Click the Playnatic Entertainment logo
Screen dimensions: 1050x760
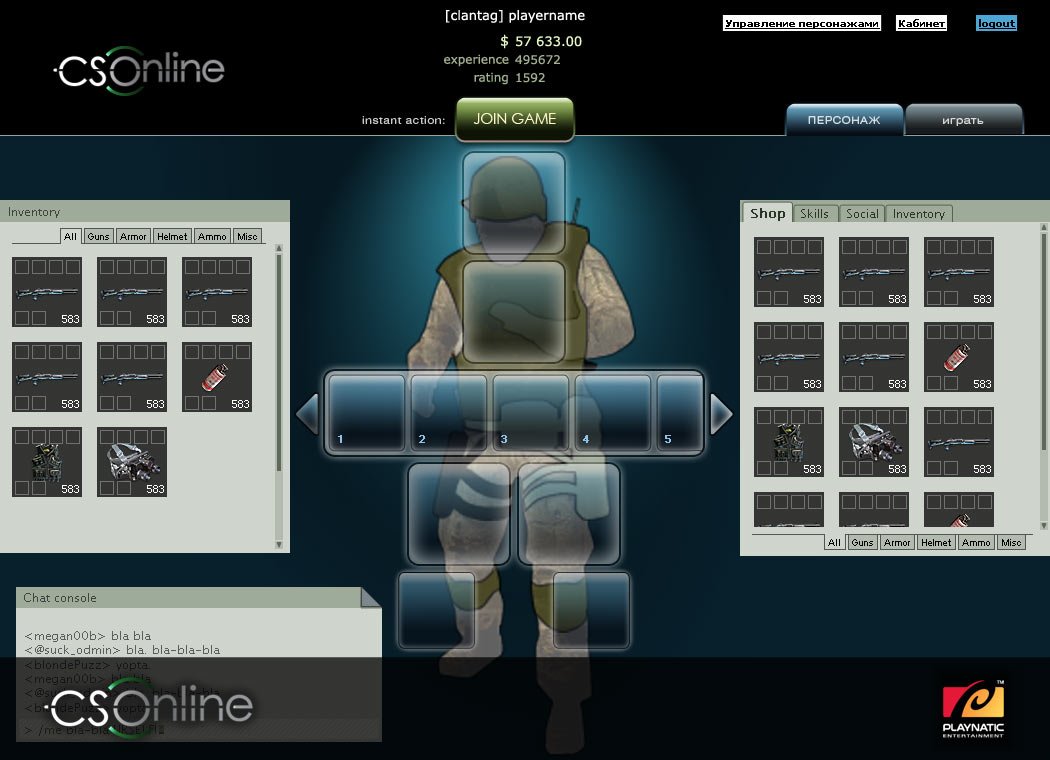973,708
